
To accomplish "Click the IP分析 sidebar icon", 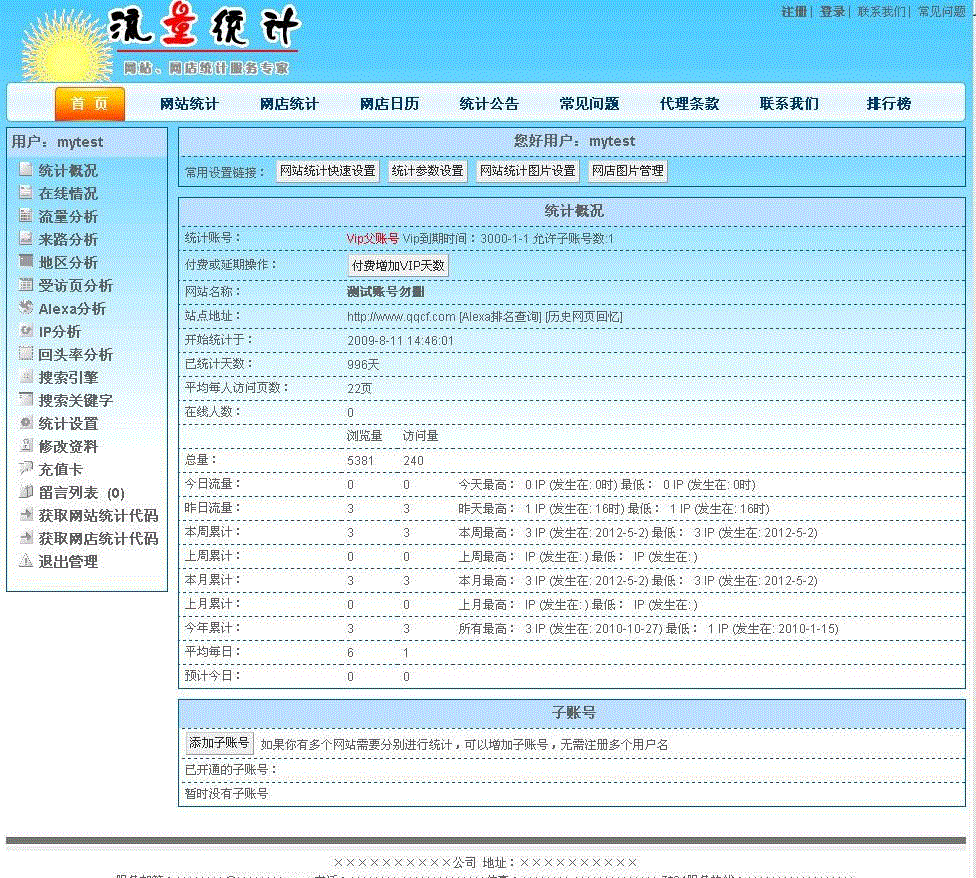I will [x=26, y=331].
